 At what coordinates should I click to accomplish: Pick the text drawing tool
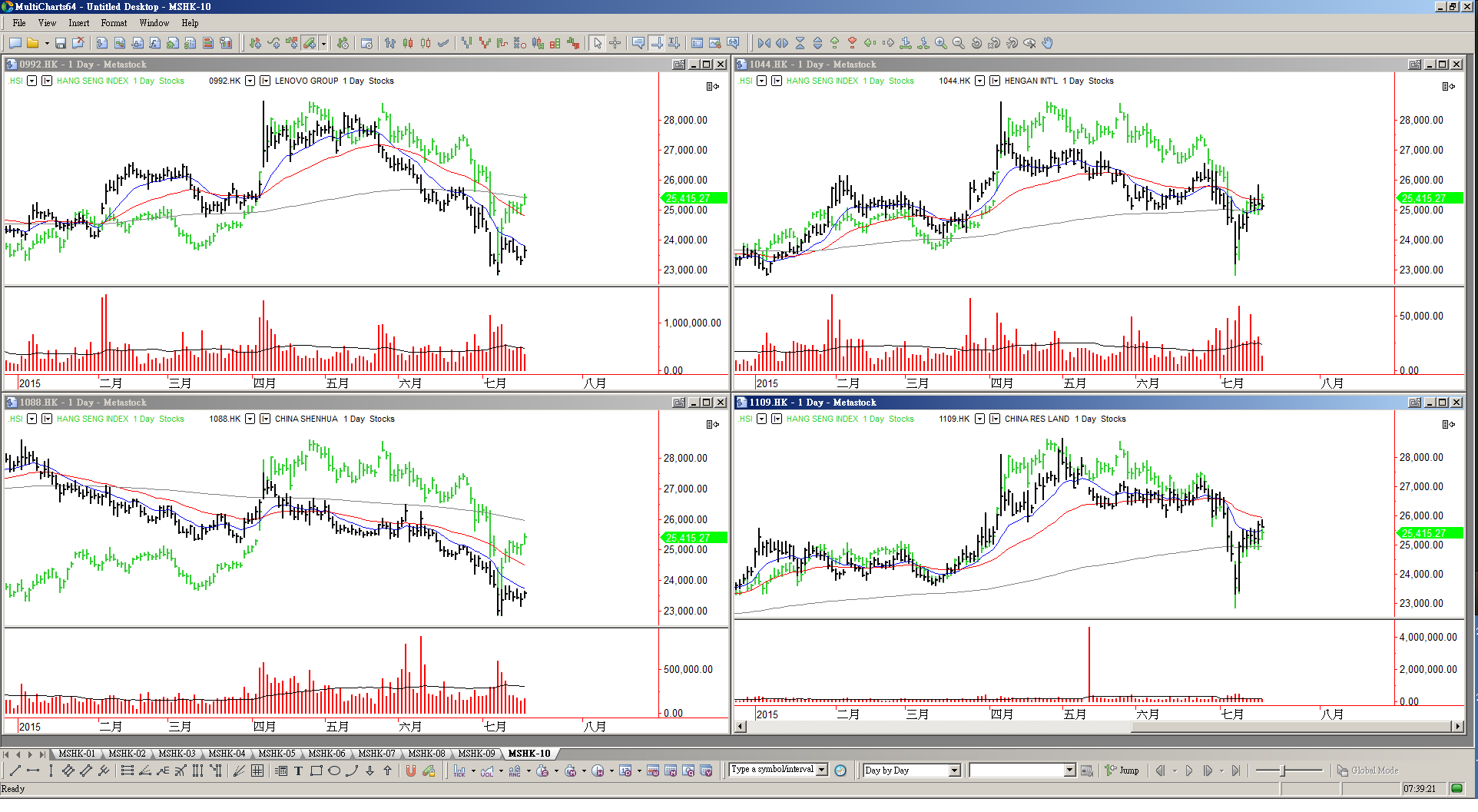298,771
